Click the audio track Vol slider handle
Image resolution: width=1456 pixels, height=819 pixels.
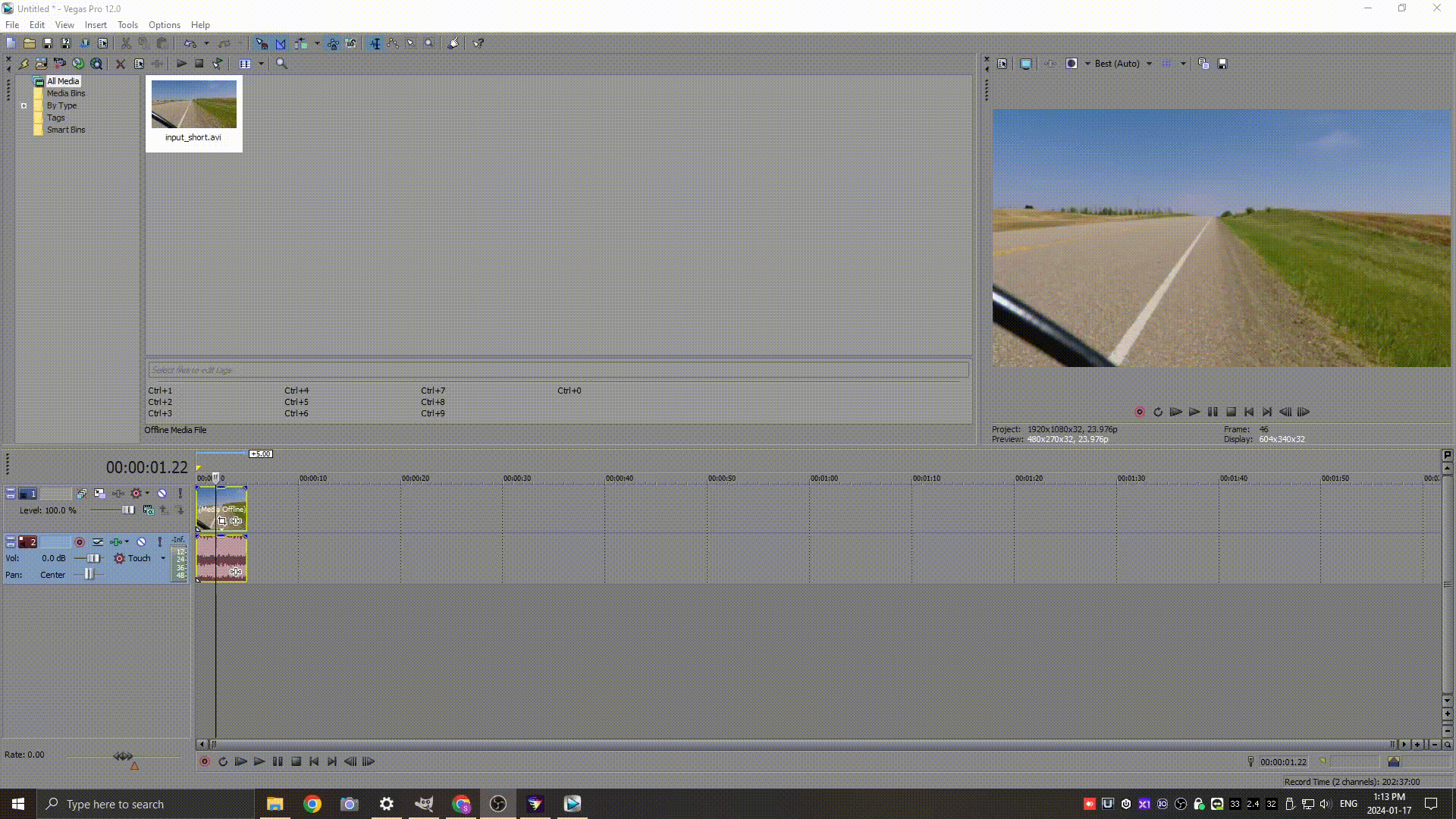93,559
